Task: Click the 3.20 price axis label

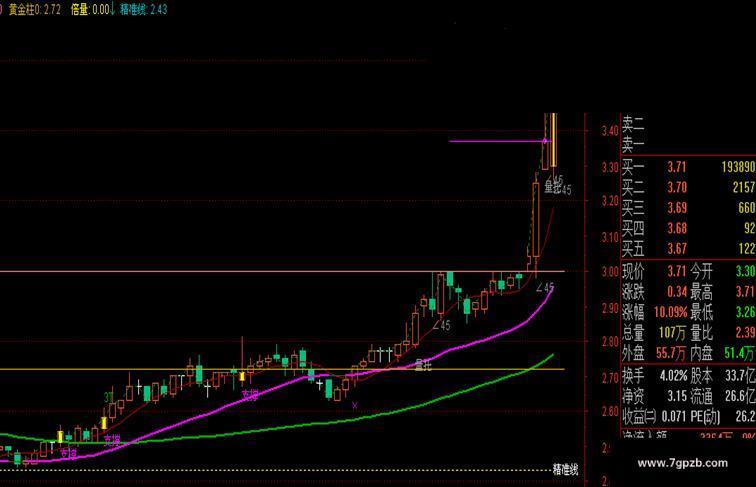Action: click(609, 201)
